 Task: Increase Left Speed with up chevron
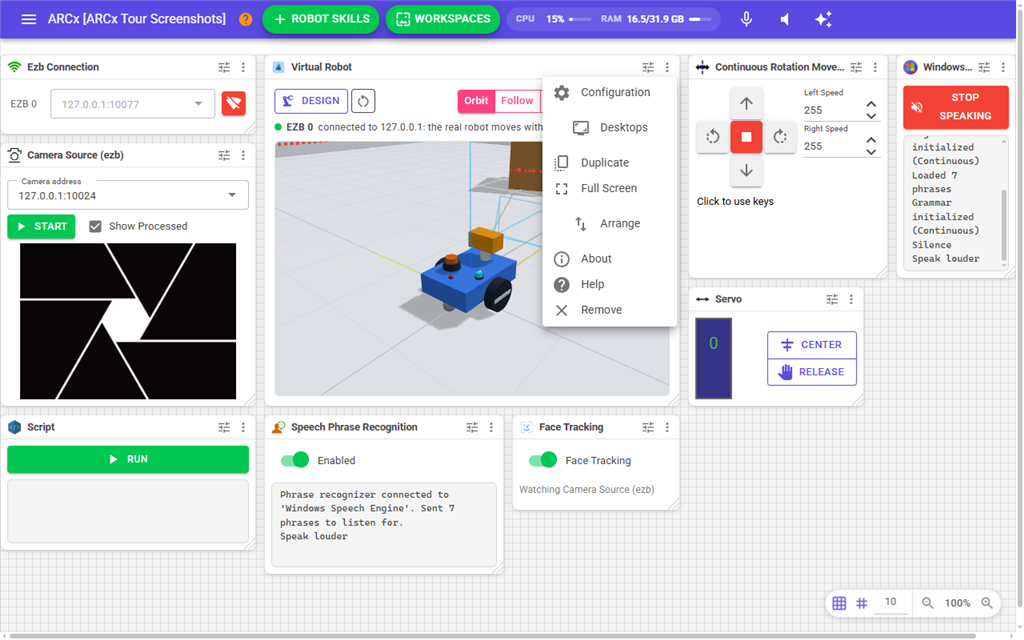tap(871, 104)
